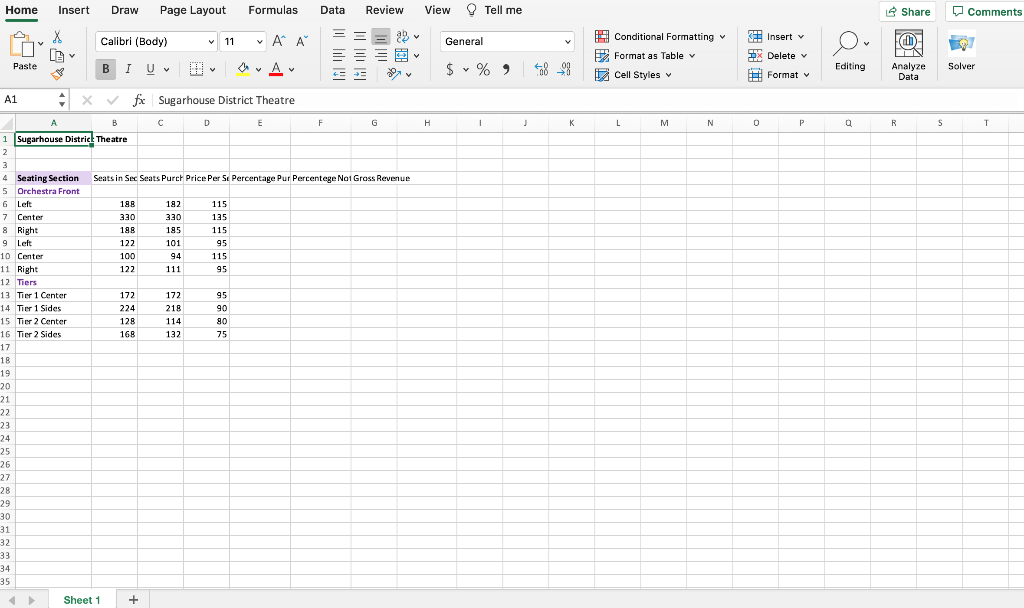Align cell text left
Screen dimensions: 1024x608
[339, 56]
